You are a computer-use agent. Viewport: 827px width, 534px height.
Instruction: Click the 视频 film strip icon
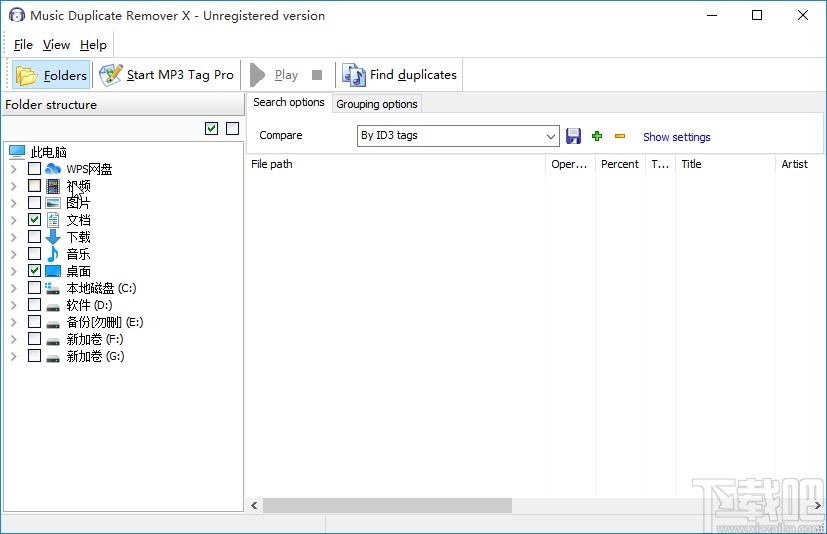tap(53, 186)
